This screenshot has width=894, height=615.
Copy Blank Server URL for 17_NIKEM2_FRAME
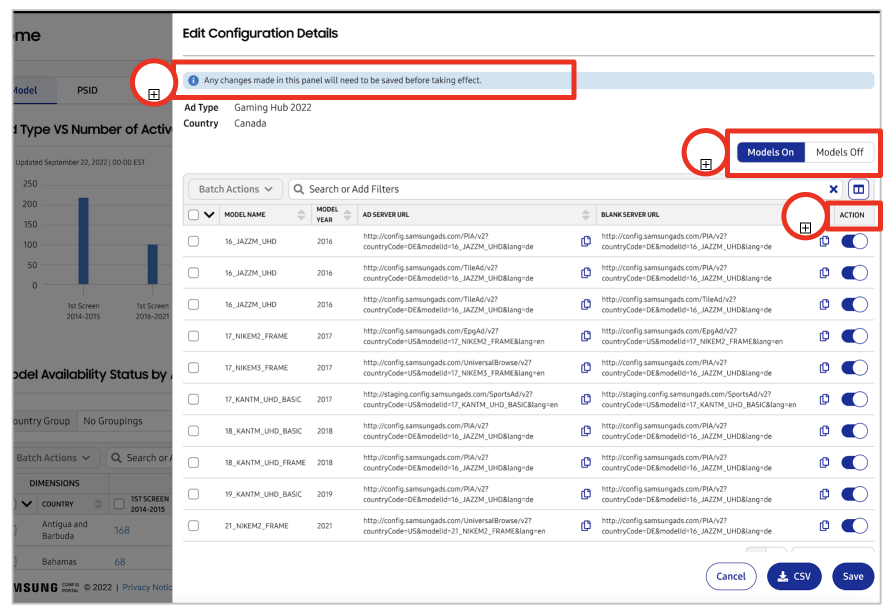click(824, 336)
